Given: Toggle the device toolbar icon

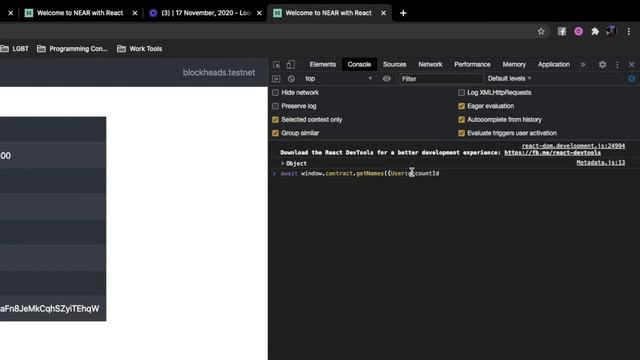Looking at the screenshot, I should pos(290,64).
